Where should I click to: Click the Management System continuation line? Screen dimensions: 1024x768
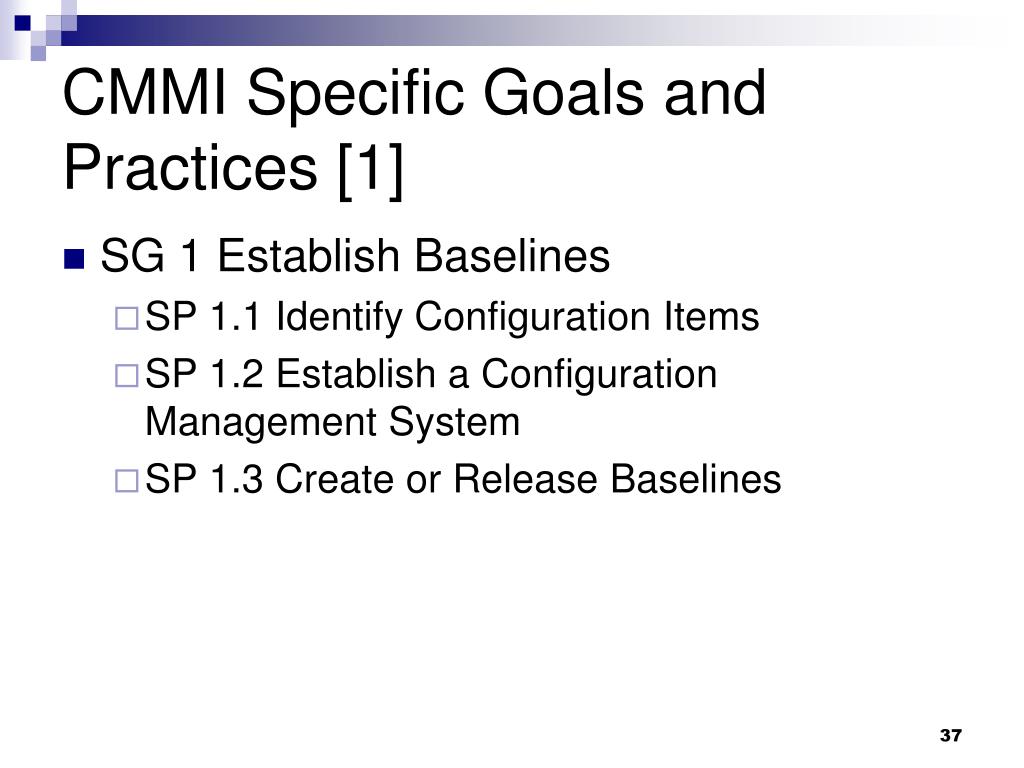332,423
